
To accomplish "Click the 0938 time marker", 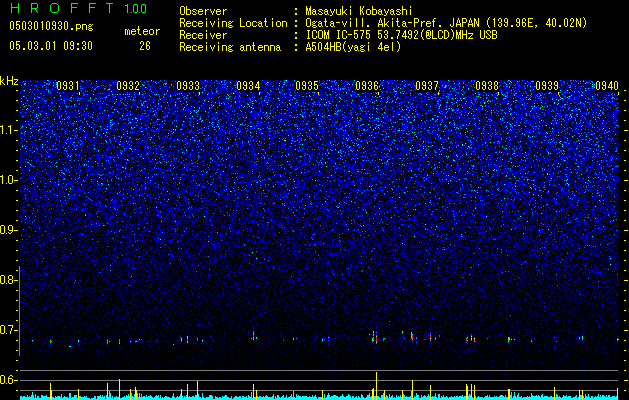I will (487, 85).
